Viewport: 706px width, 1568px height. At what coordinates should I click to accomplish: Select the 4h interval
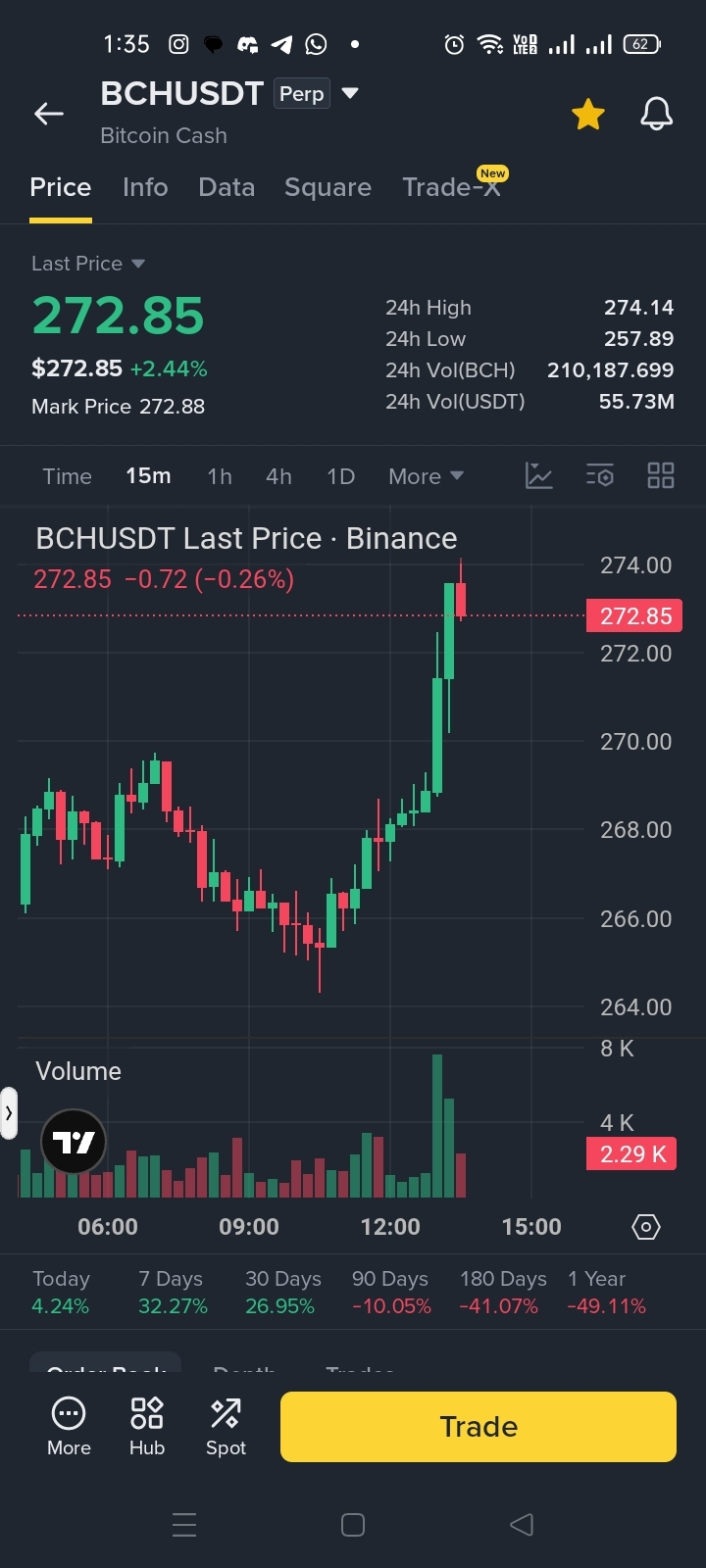(278, 476)
